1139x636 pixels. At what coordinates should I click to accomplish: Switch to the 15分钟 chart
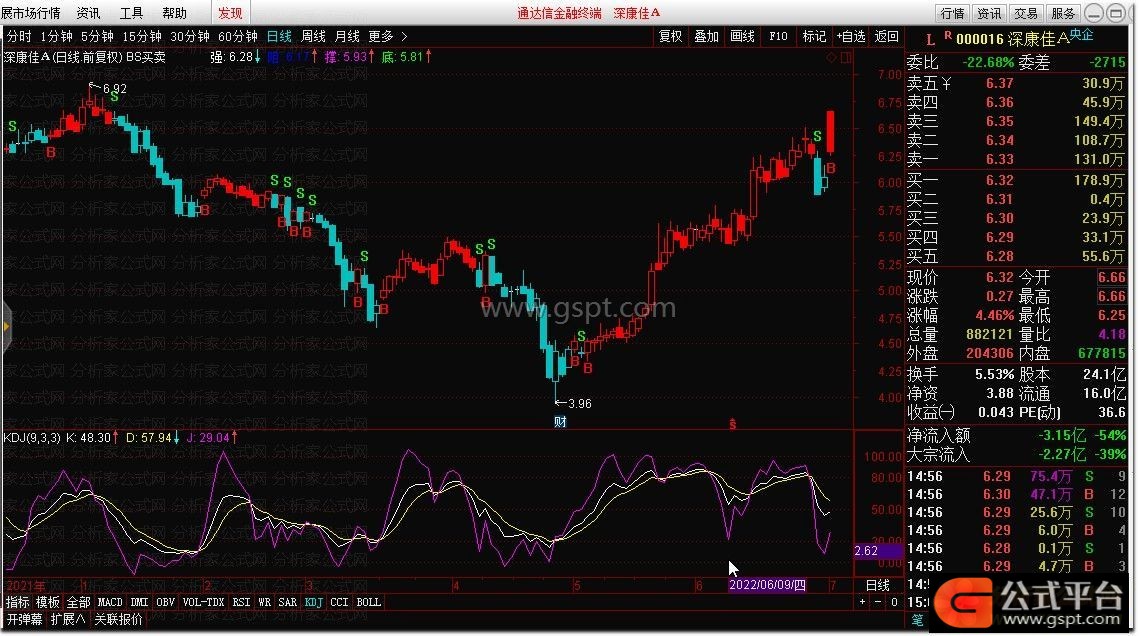click(x=142, y=36)
